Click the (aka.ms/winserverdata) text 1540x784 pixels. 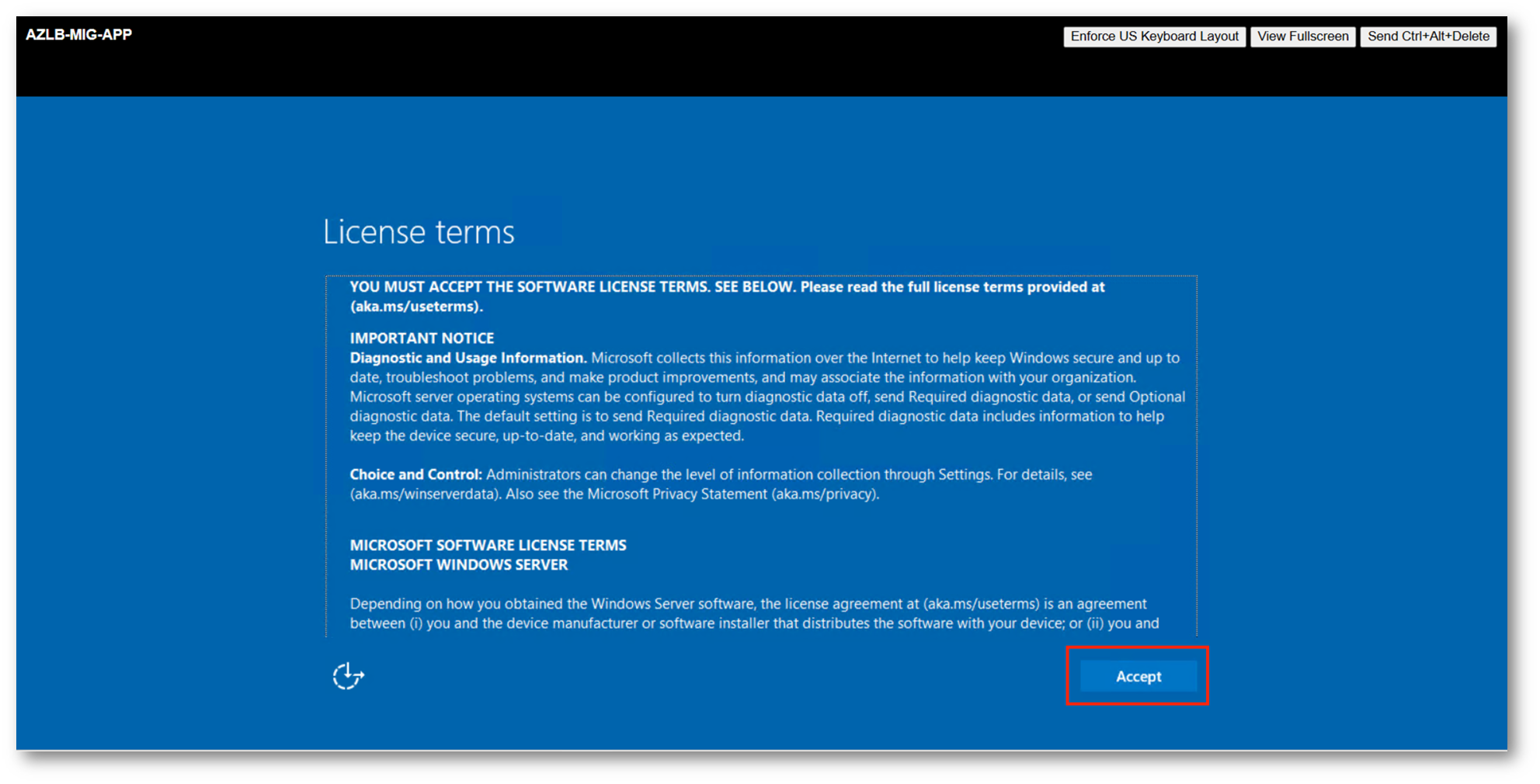coord(426,494)
